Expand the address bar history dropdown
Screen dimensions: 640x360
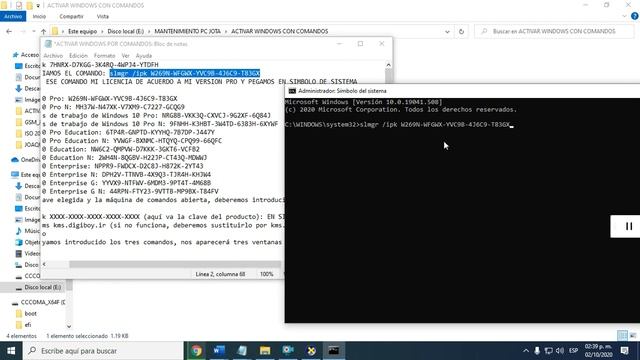click(447, 31)
